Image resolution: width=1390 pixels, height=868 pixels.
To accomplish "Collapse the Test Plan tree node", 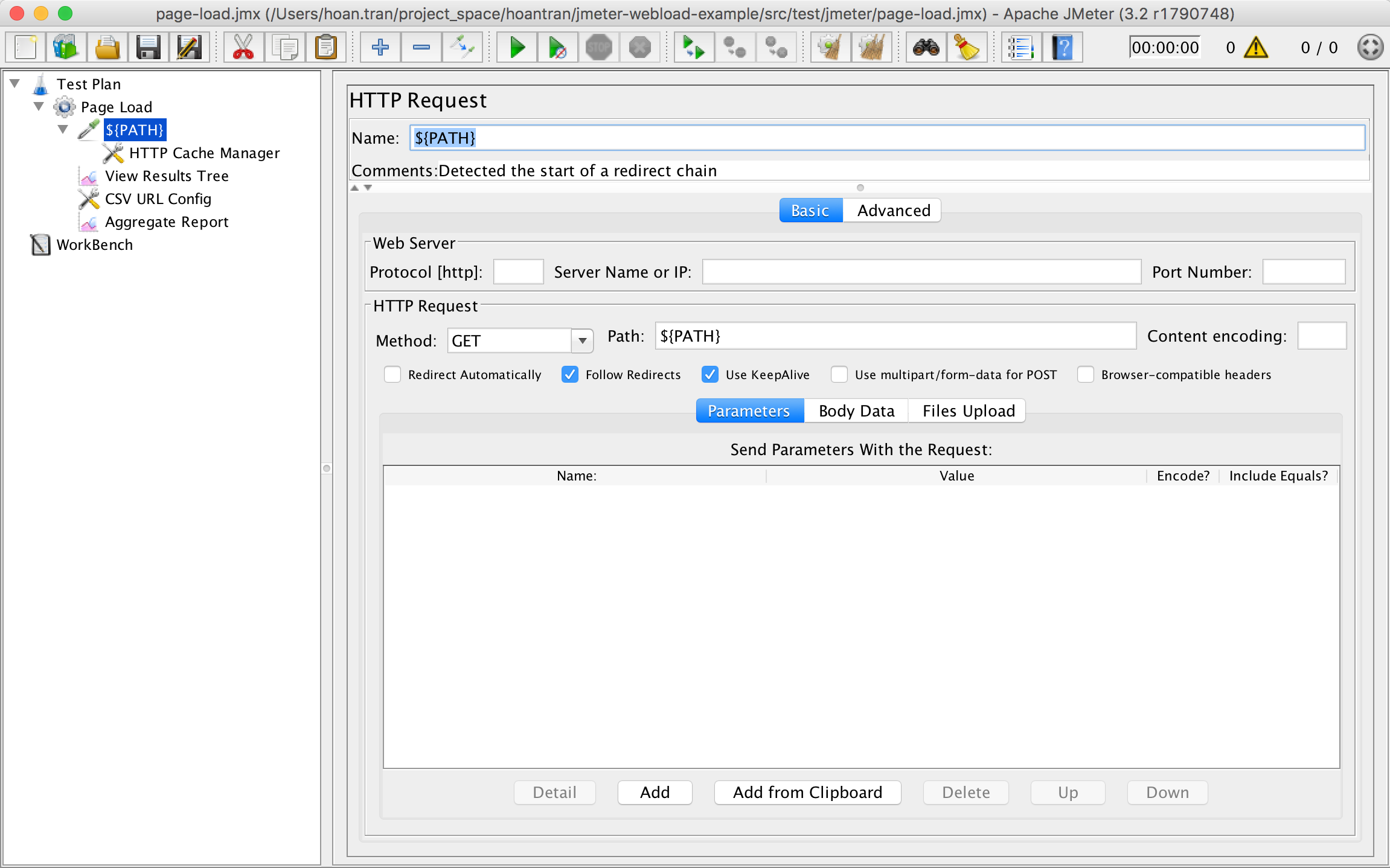I will click(15, 83).
